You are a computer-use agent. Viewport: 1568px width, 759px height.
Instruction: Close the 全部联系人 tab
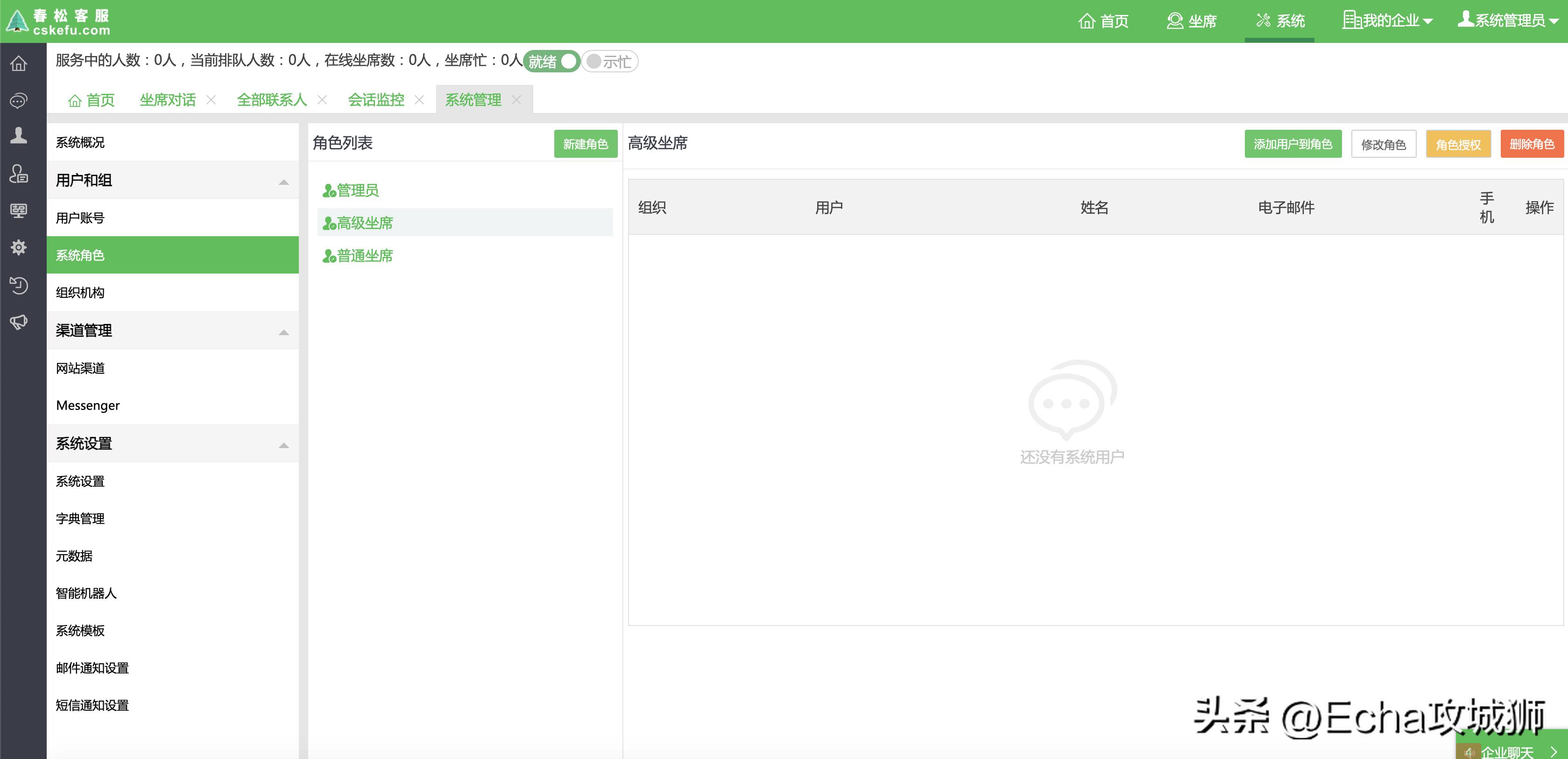click(x=323, y=99)
